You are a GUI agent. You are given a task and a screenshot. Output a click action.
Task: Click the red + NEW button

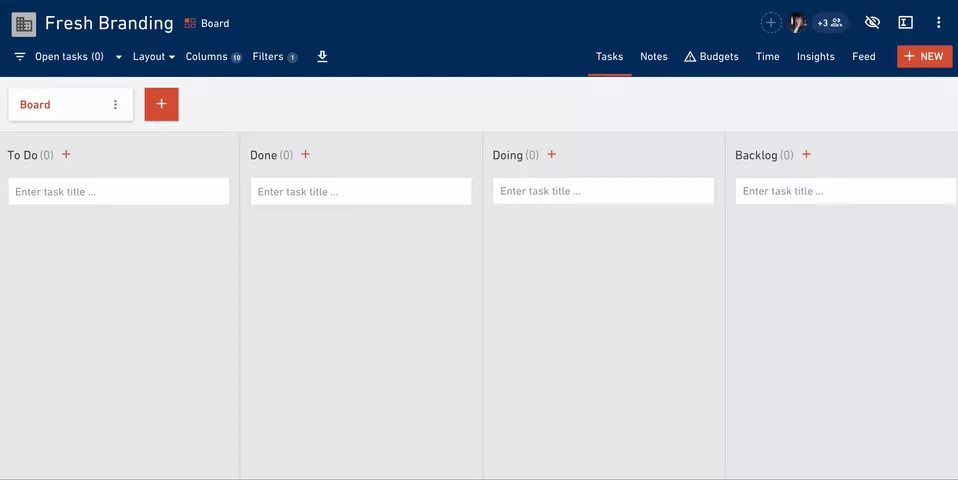(x=924, y=56)
